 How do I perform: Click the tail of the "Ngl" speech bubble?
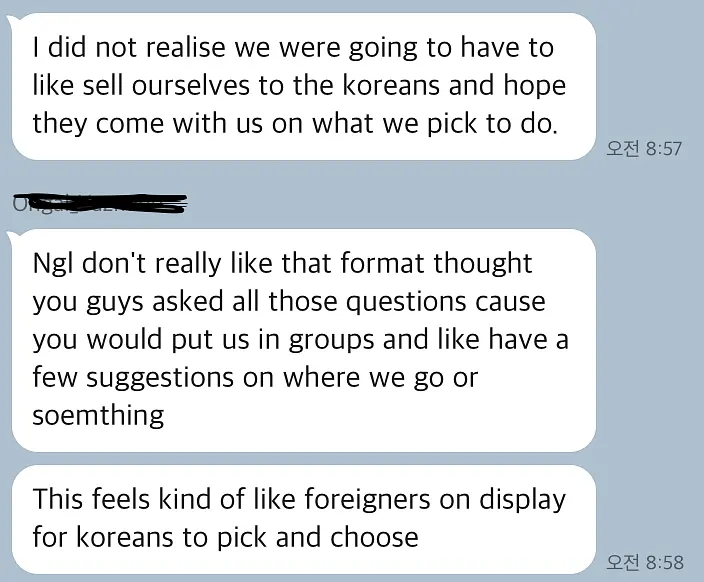click(x=14, y=235)
